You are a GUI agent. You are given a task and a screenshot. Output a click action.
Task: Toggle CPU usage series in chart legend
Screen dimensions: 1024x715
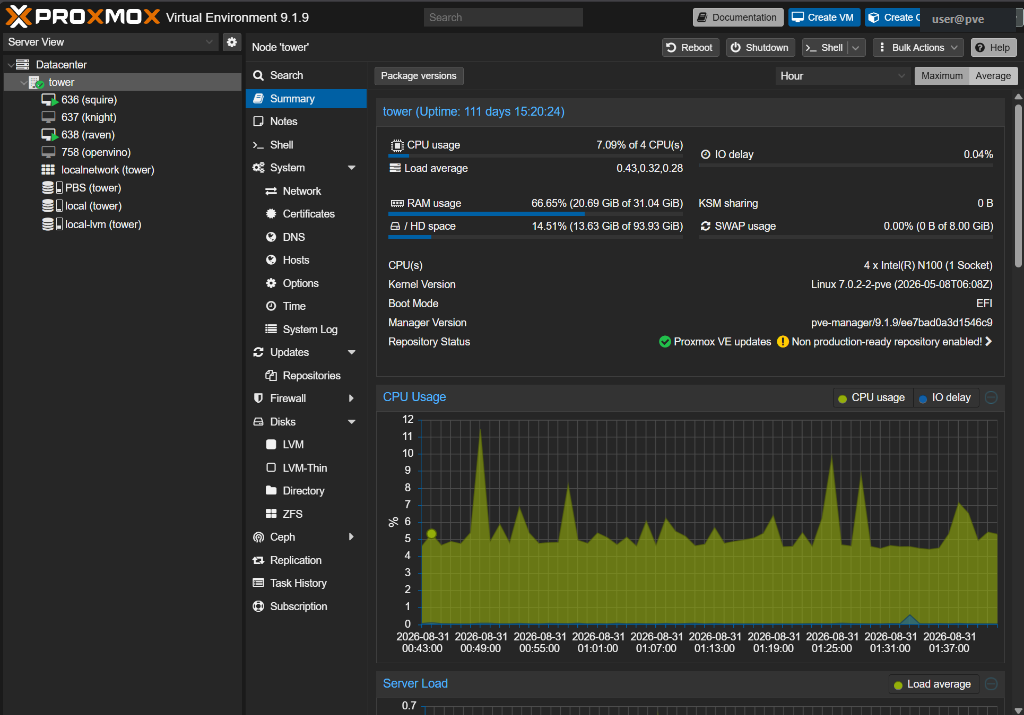coord(871,398)
